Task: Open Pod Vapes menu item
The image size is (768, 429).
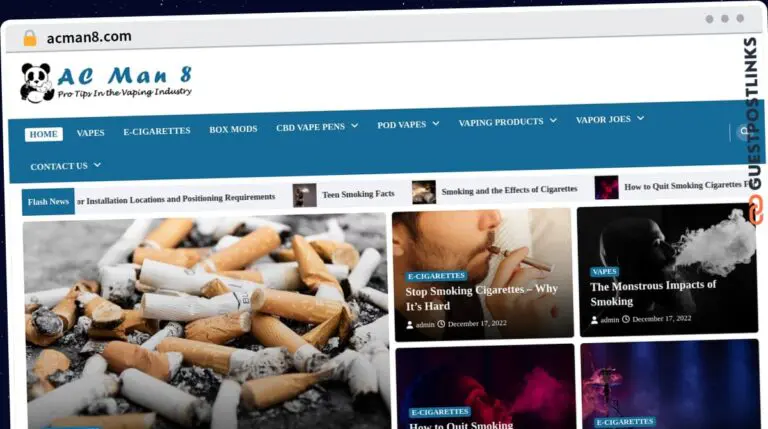Action: 402,125
